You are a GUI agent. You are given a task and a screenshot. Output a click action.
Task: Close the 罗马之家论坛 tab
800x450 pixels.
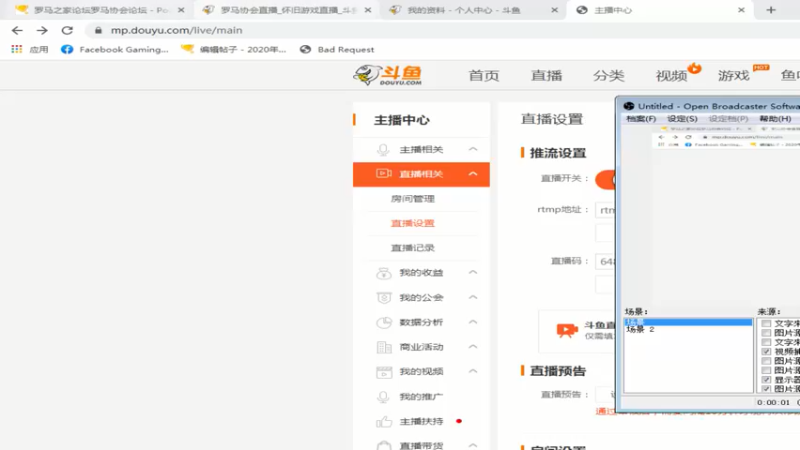click(x=181, y=10)
